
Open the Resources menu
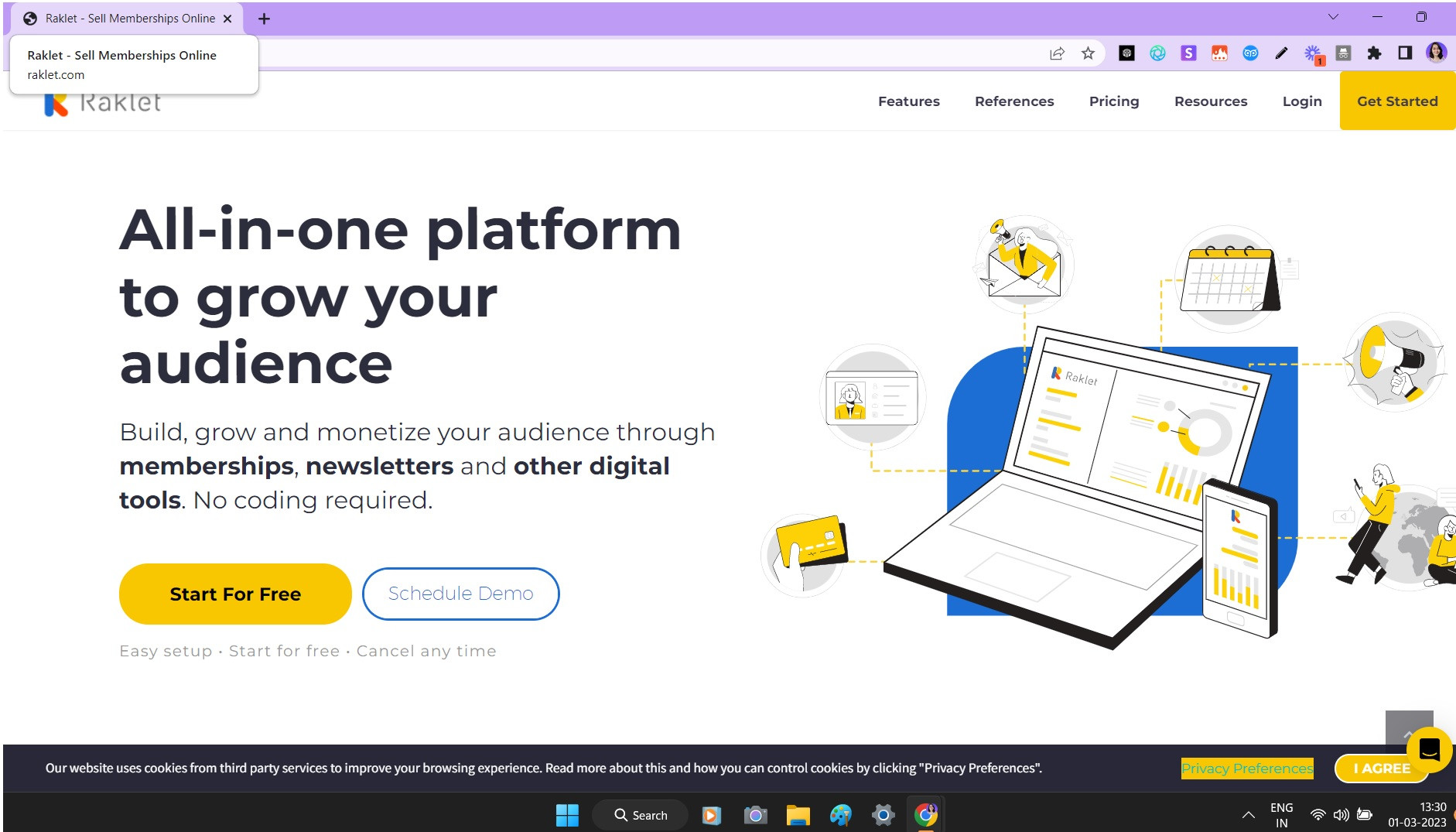click(1211, 101)
